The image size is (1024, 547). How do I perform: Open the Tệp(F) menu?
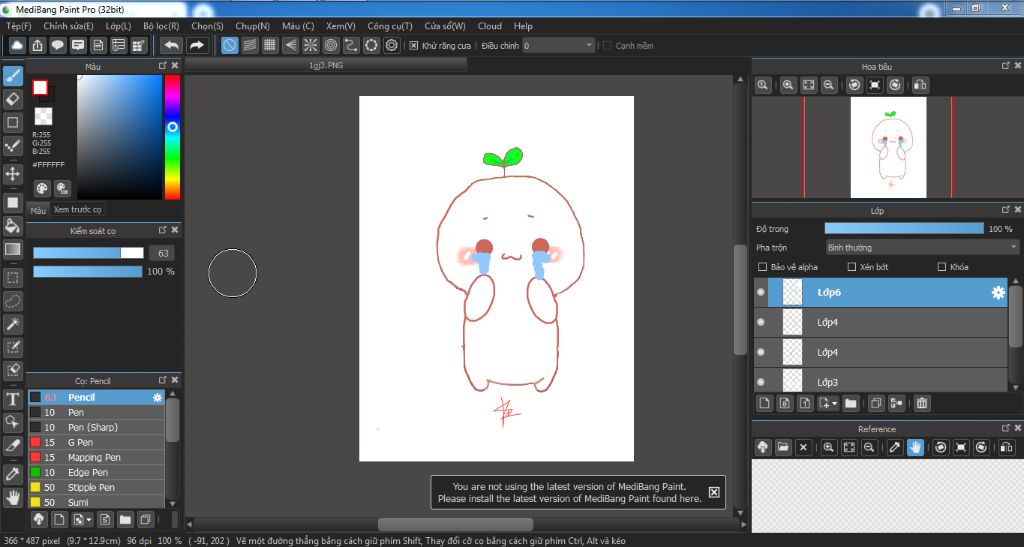(x=19, y=26)
